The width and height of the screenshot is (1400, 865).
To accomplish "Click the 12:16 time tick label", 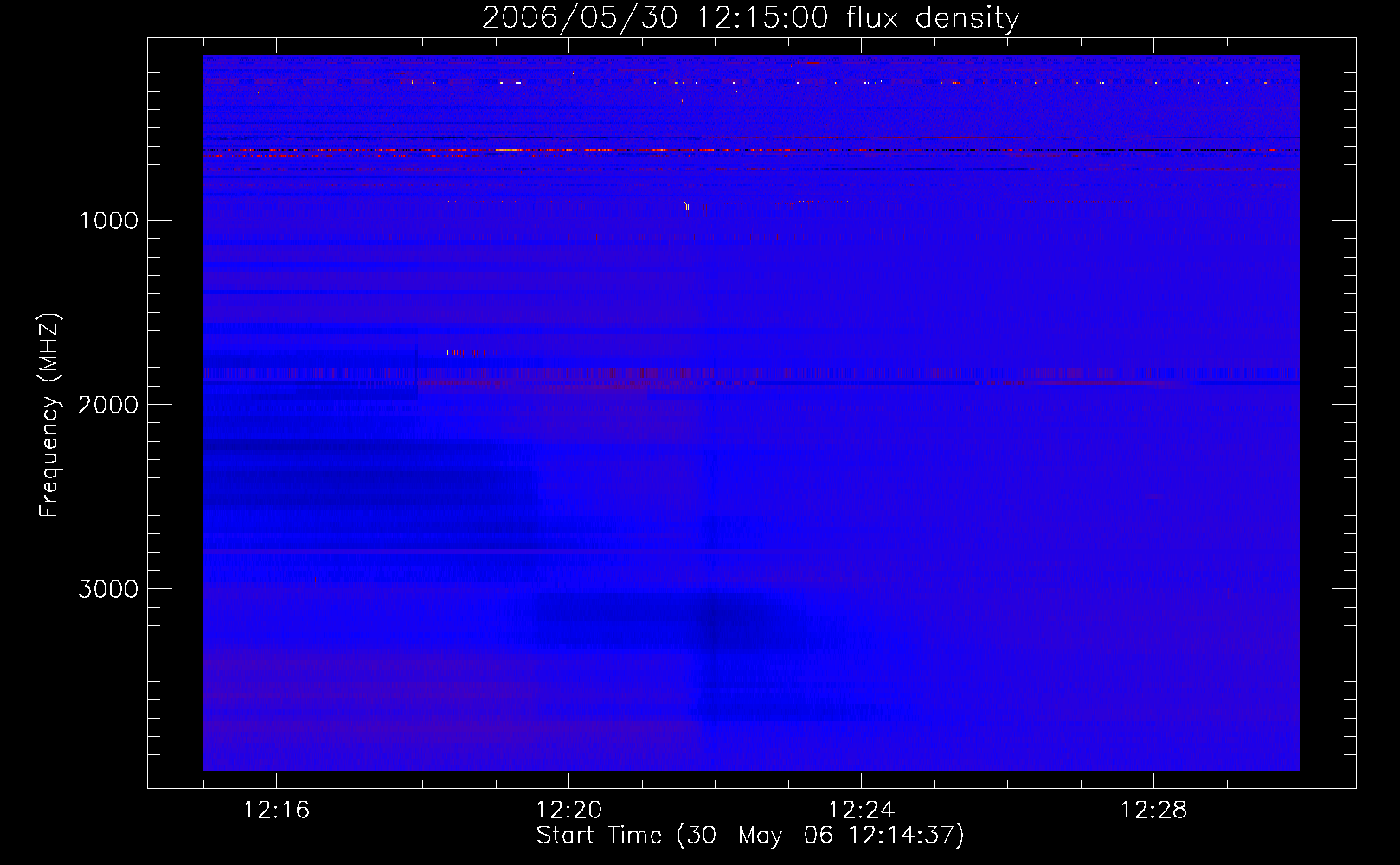I will 276,811.
